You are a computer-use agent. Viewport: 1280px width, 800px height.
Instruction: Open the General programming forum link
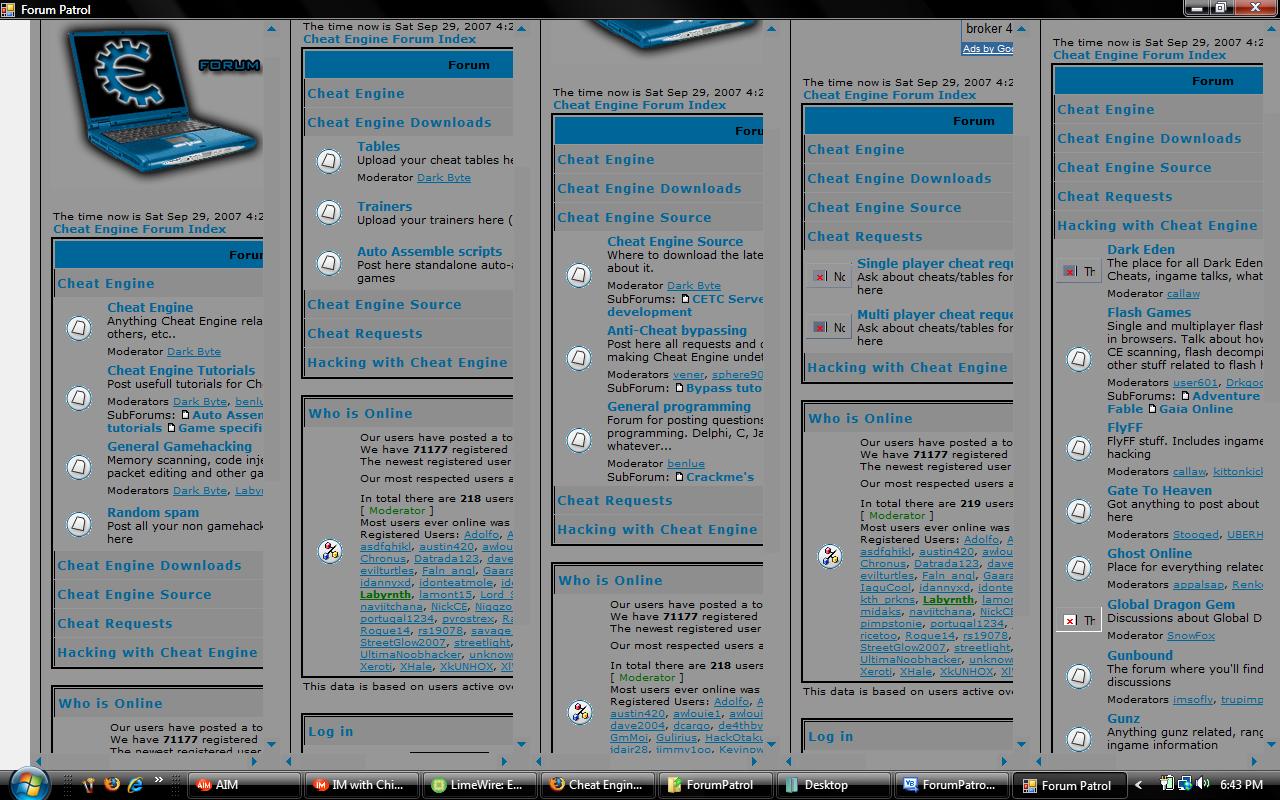click(x=679, y=407)
